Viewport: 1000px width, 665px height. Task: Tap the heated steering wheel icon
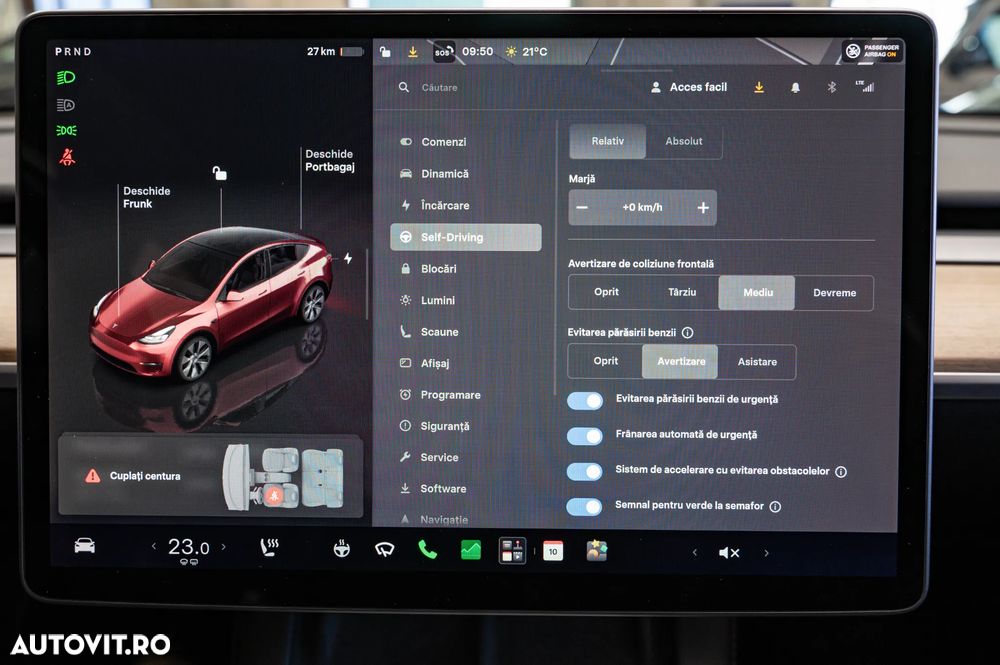click(x=342, y=548)
